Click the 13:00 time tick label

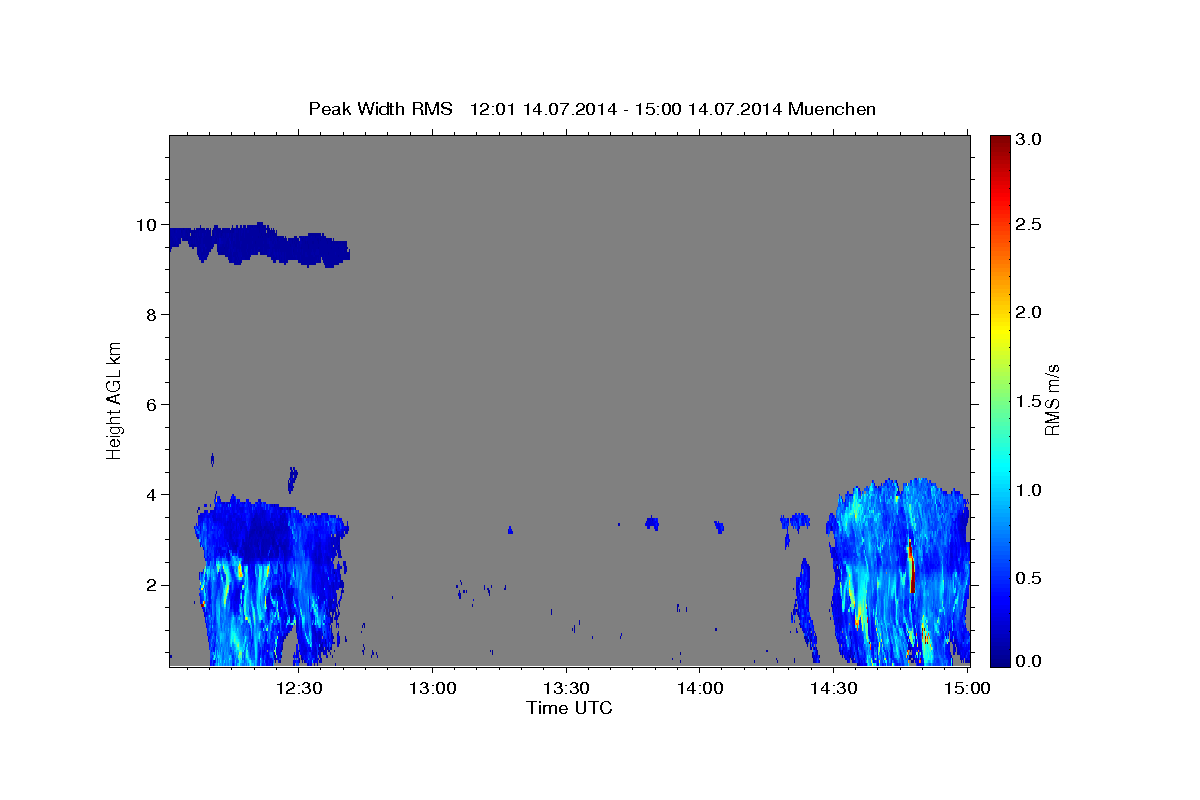tap(433, 688)
